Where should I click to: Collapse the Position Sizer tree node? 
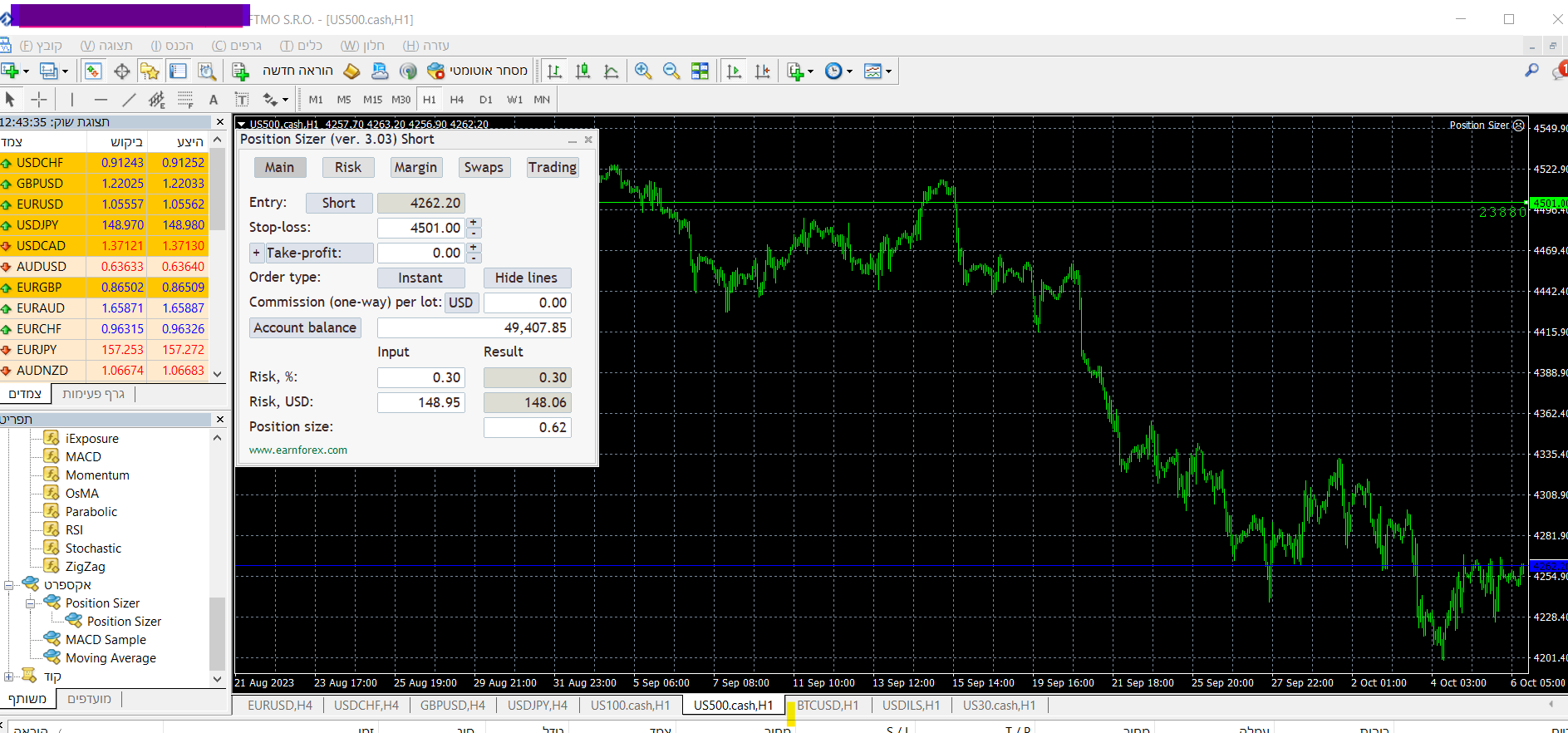point(30,603)
